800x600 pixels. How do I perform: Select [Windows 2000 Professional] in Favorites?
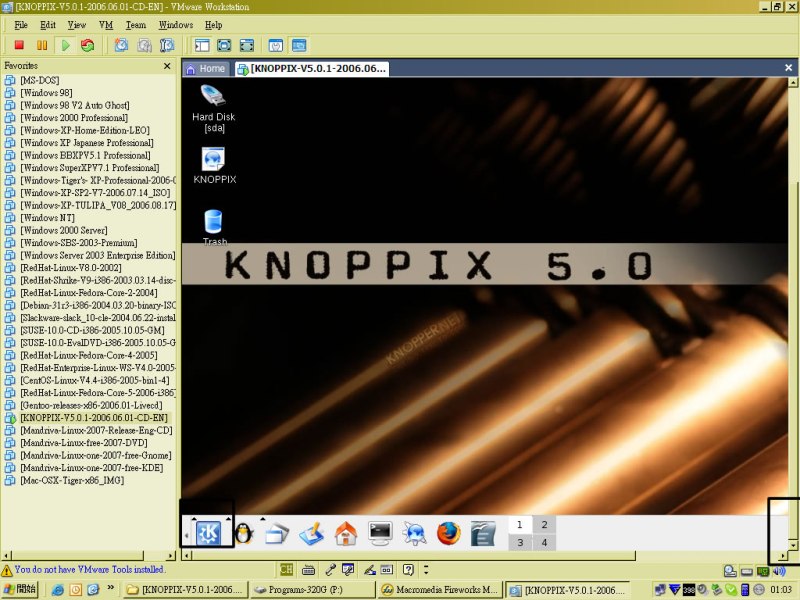(x=74, y=118)
